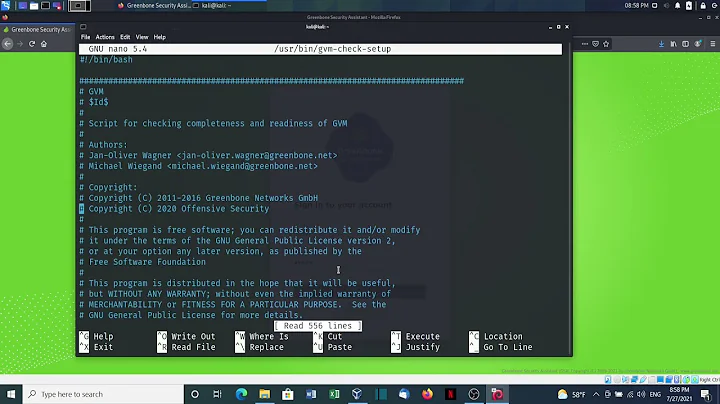Go back in Firefox
Viewport: 720px width, 404px height.
pyautogui.click(x=8, y=44)
